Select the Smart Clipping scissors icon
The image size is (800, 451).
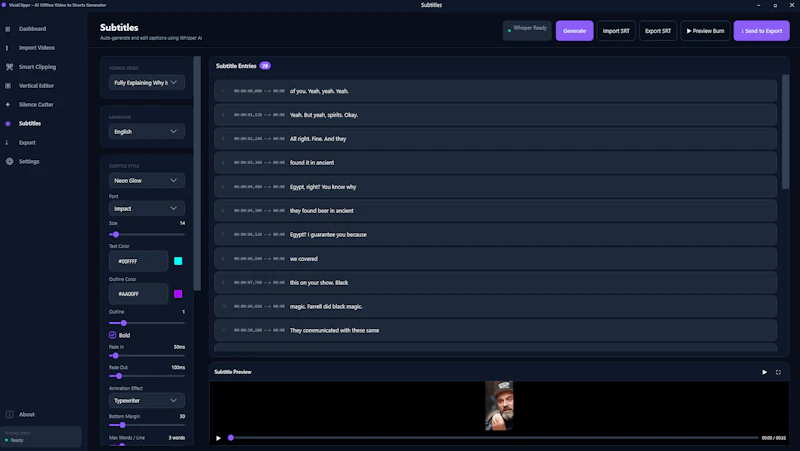click(9, 67)
